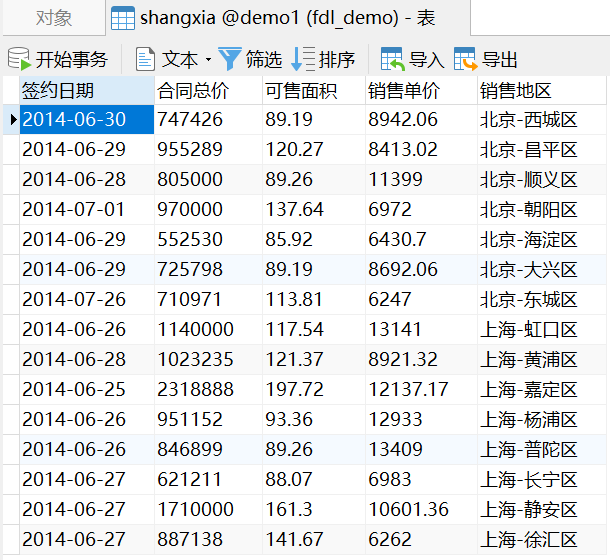Click the cell 2318888
The height and width of the screenshot is (560, 610).
point(209,389)
